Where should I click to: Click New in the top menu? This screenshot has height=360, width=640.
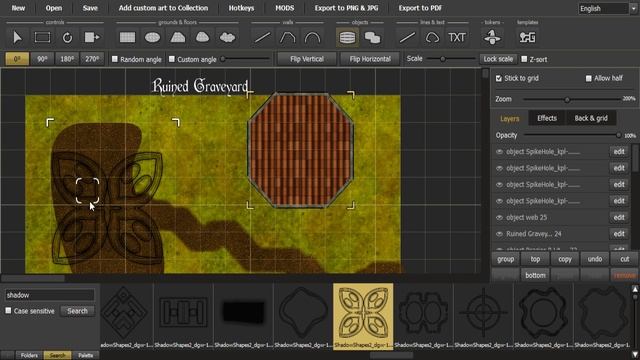(x=18, y=8)
